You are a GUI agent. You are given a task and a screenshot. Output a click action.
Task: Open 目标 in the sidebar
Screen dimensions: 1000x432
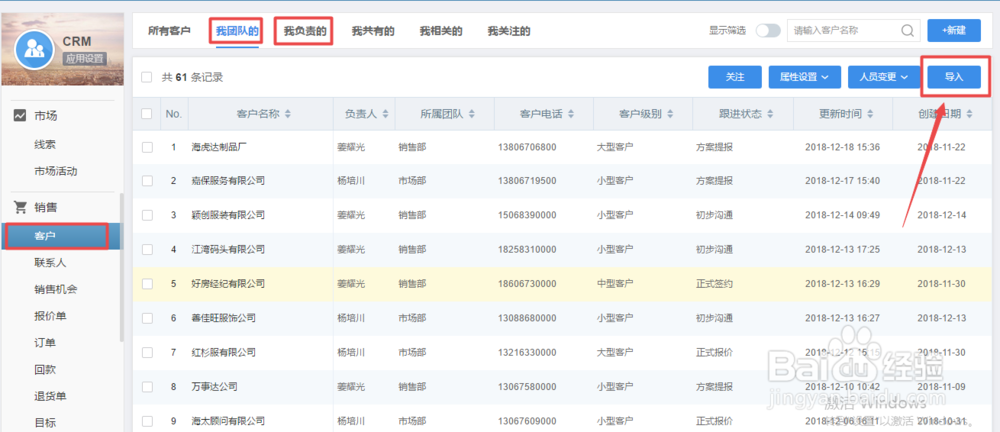45,422
